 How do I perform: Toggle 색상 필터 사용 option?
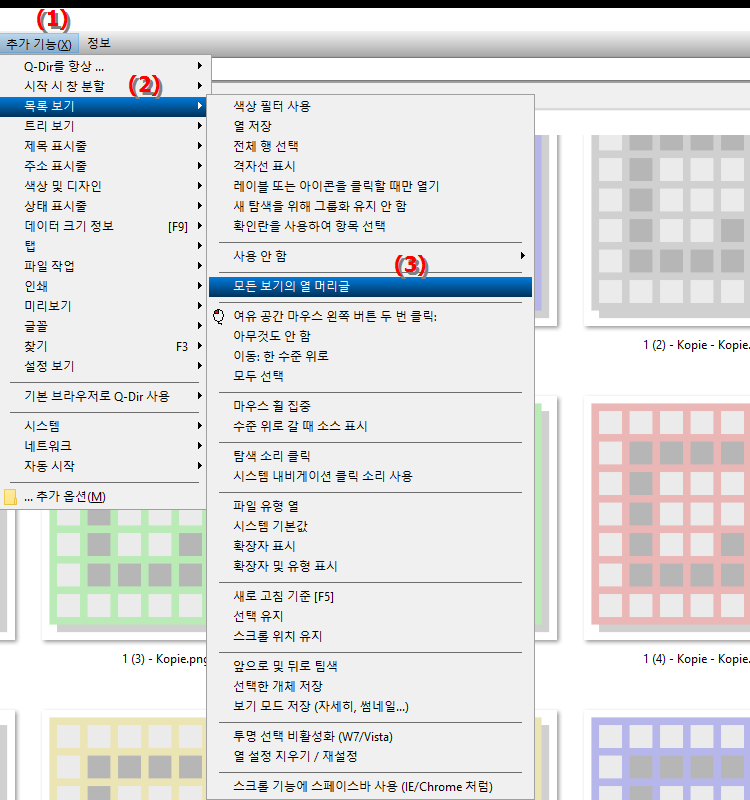click(x=370, y=106)
